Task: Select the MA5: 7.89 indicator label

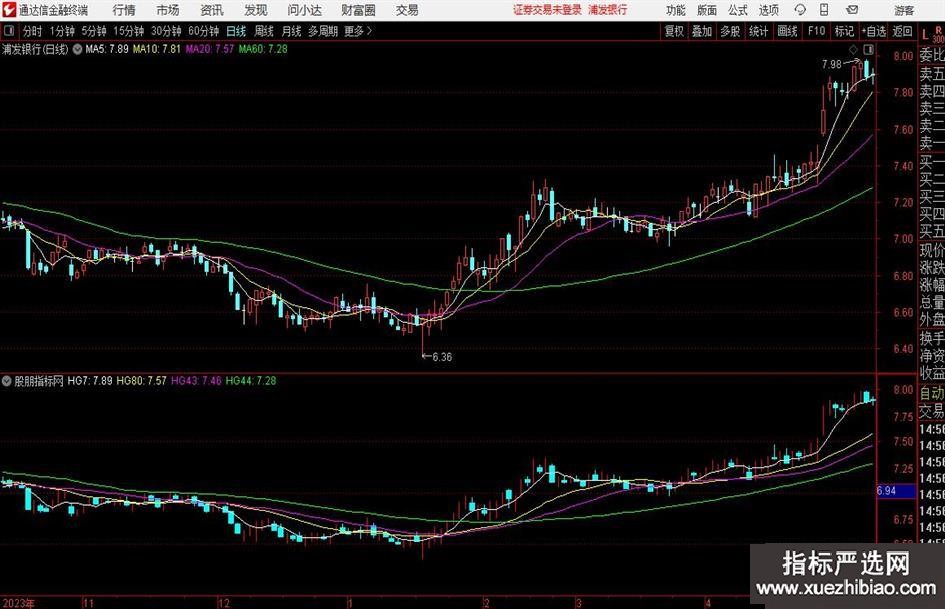Action: (107, 49)
